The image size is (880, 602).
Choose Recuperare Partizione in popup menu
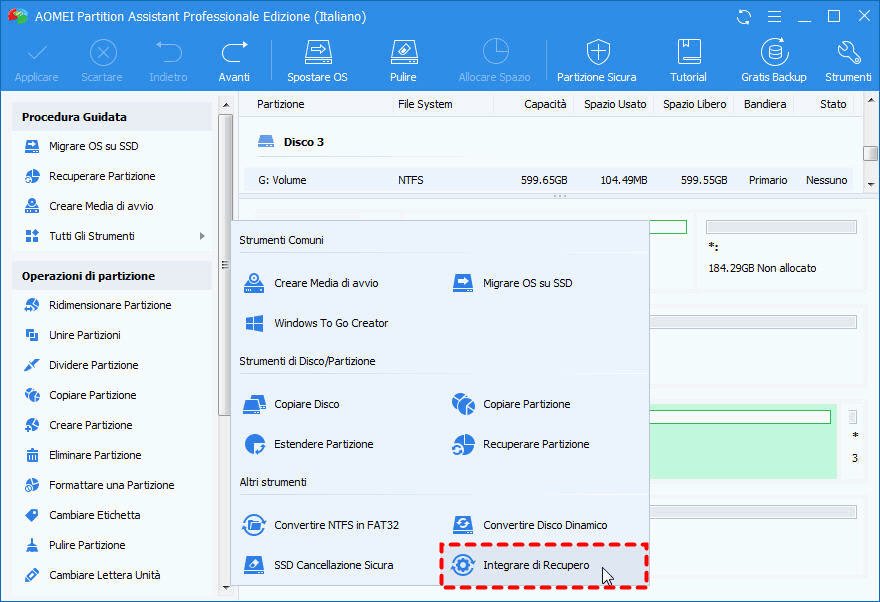521,444
